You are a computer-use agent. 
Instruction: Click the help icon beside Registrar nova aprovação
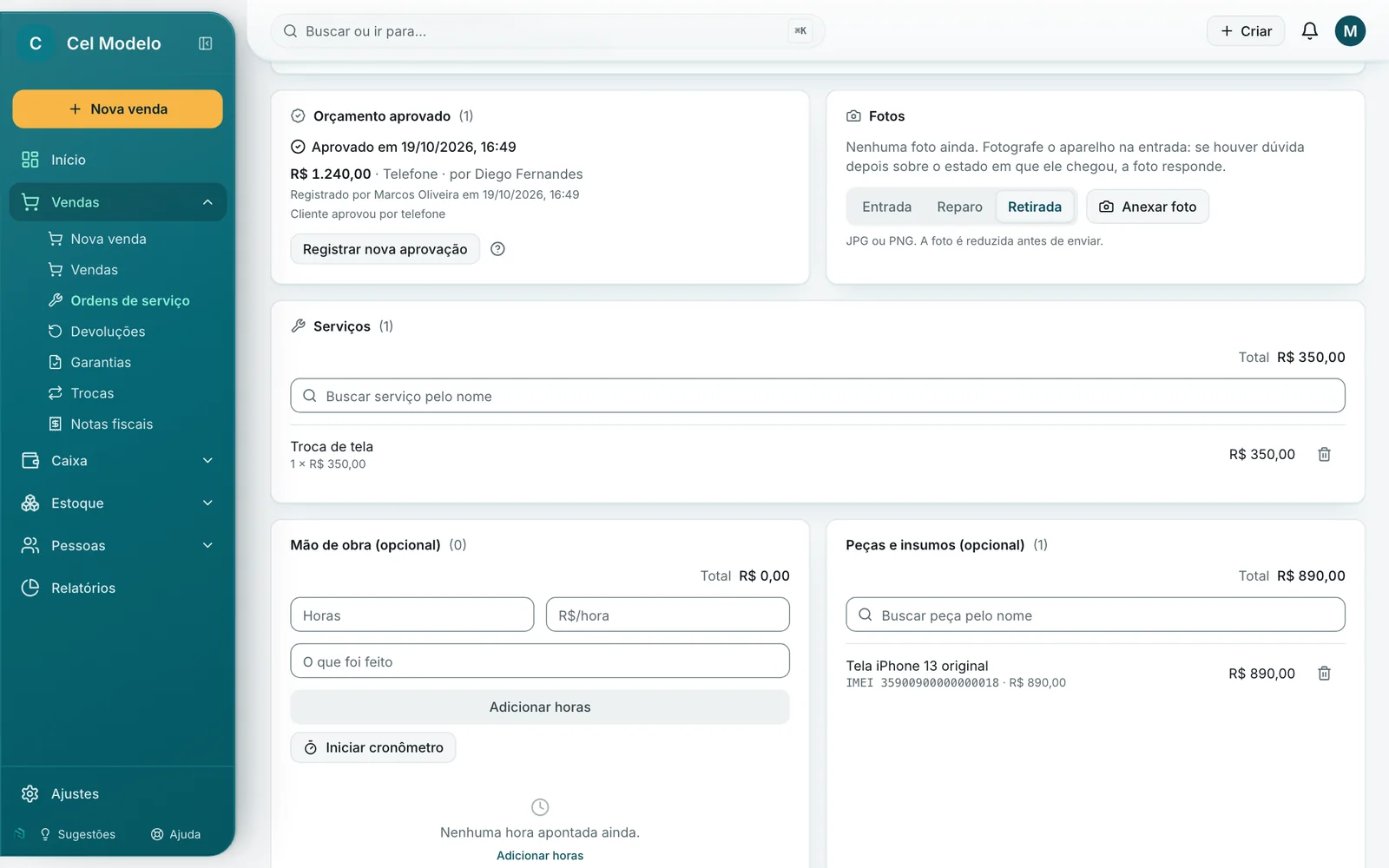click(497, 249)
